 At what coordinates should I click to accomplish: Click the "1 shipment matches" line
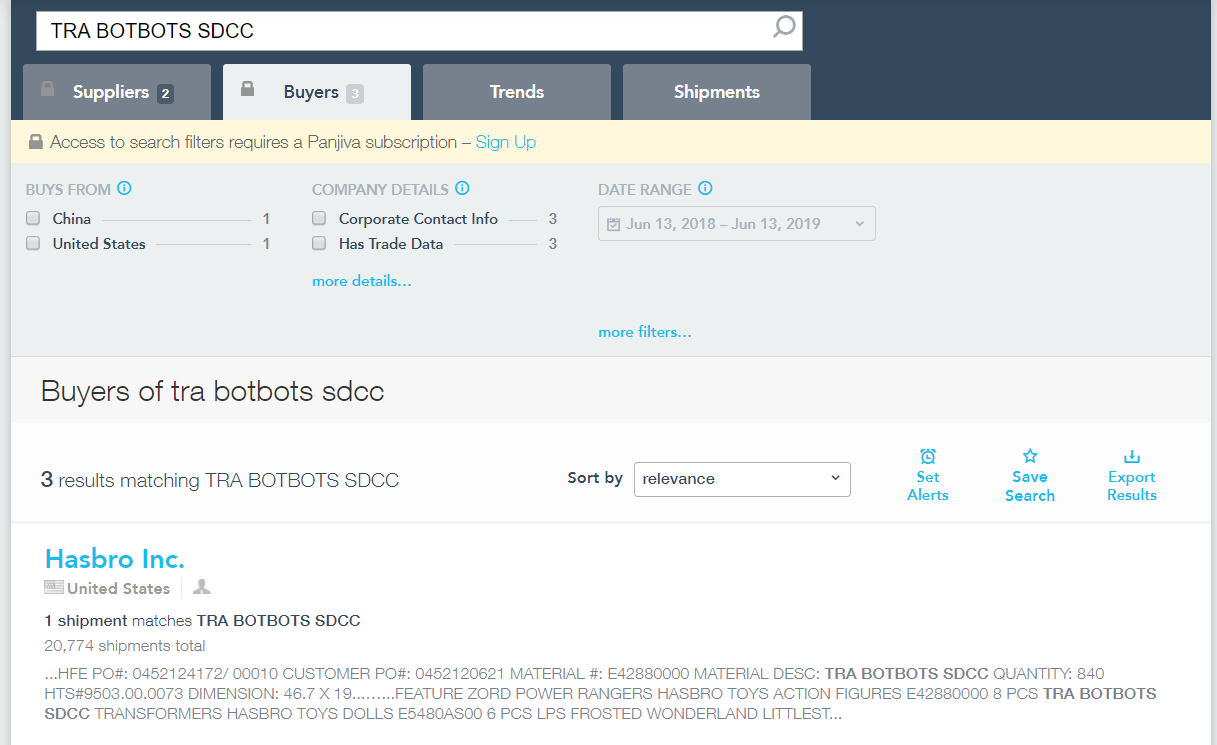203,621
